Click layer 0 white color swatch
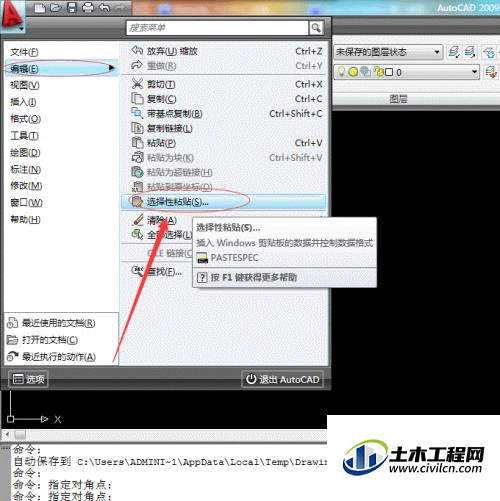The height and width of the screenshot is (501, 500). coord(389,72)
